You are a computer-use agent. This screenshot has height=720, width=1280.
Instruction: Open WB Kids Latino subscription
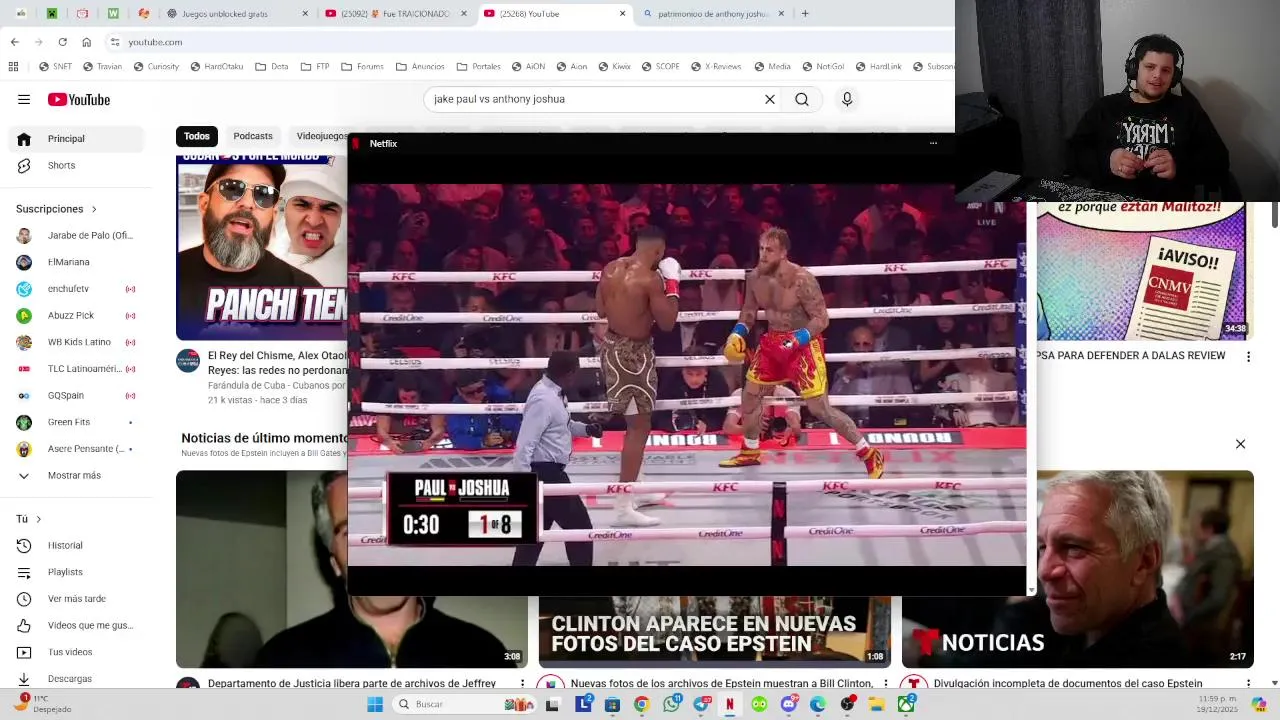click(x=76, y=342)
